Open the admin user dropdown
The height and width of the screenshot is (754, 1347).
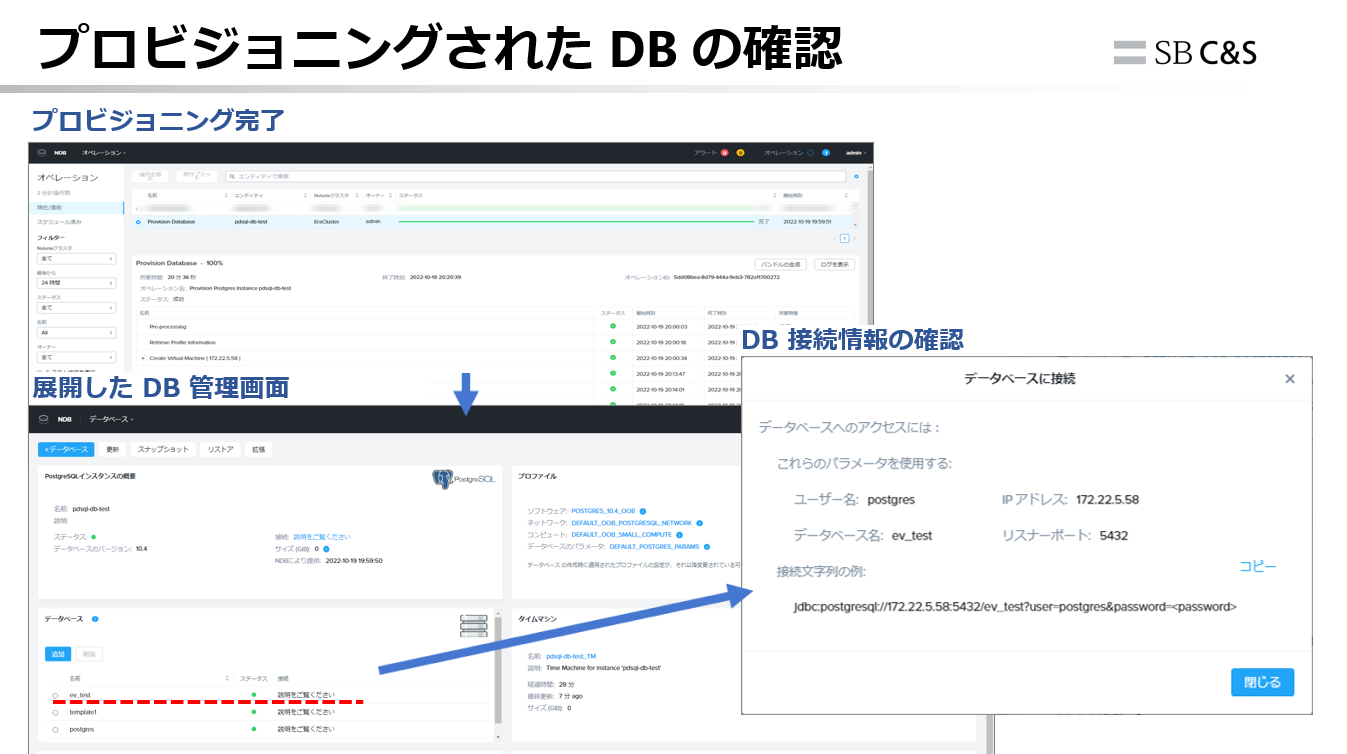[x=855, y=153]
